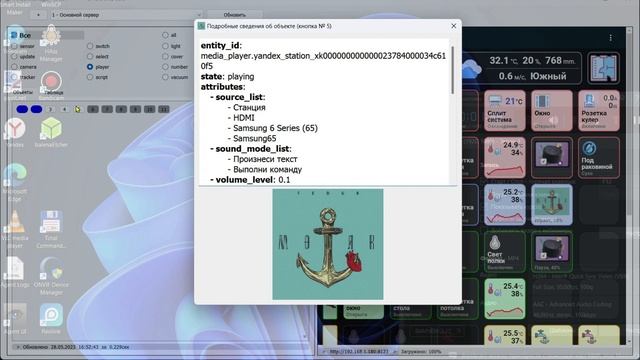Toggle the Свет полки light card

505,251
